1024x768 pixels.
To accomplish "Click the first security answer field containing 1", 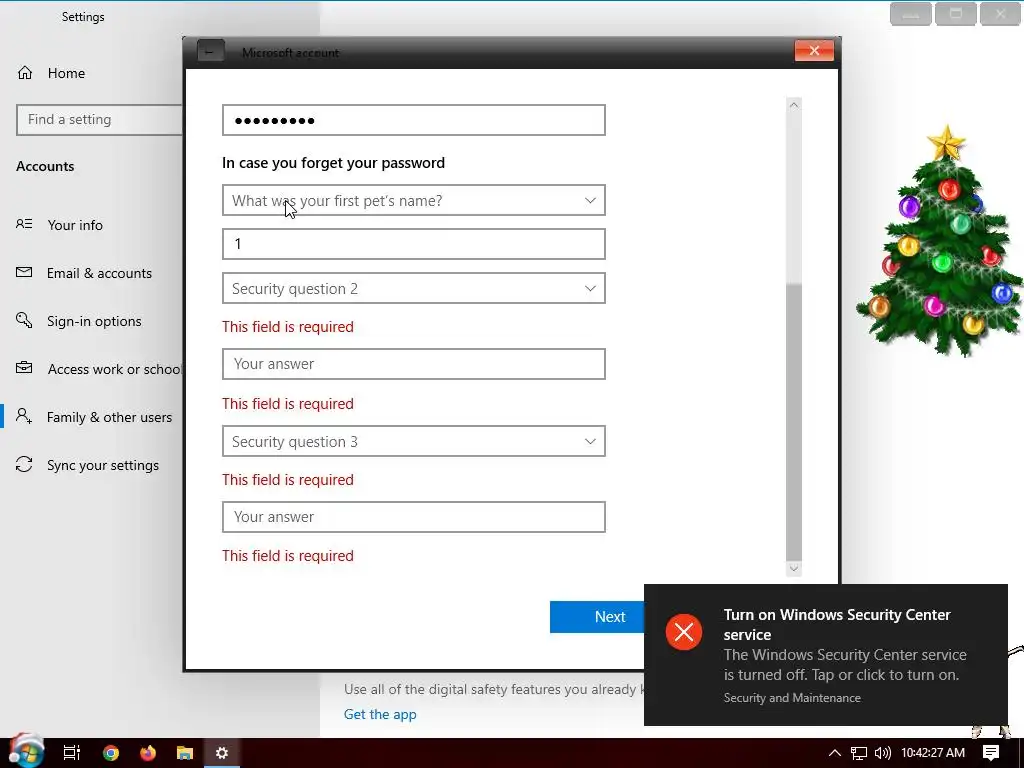I will pyautogui.click(x=413, y=244).
